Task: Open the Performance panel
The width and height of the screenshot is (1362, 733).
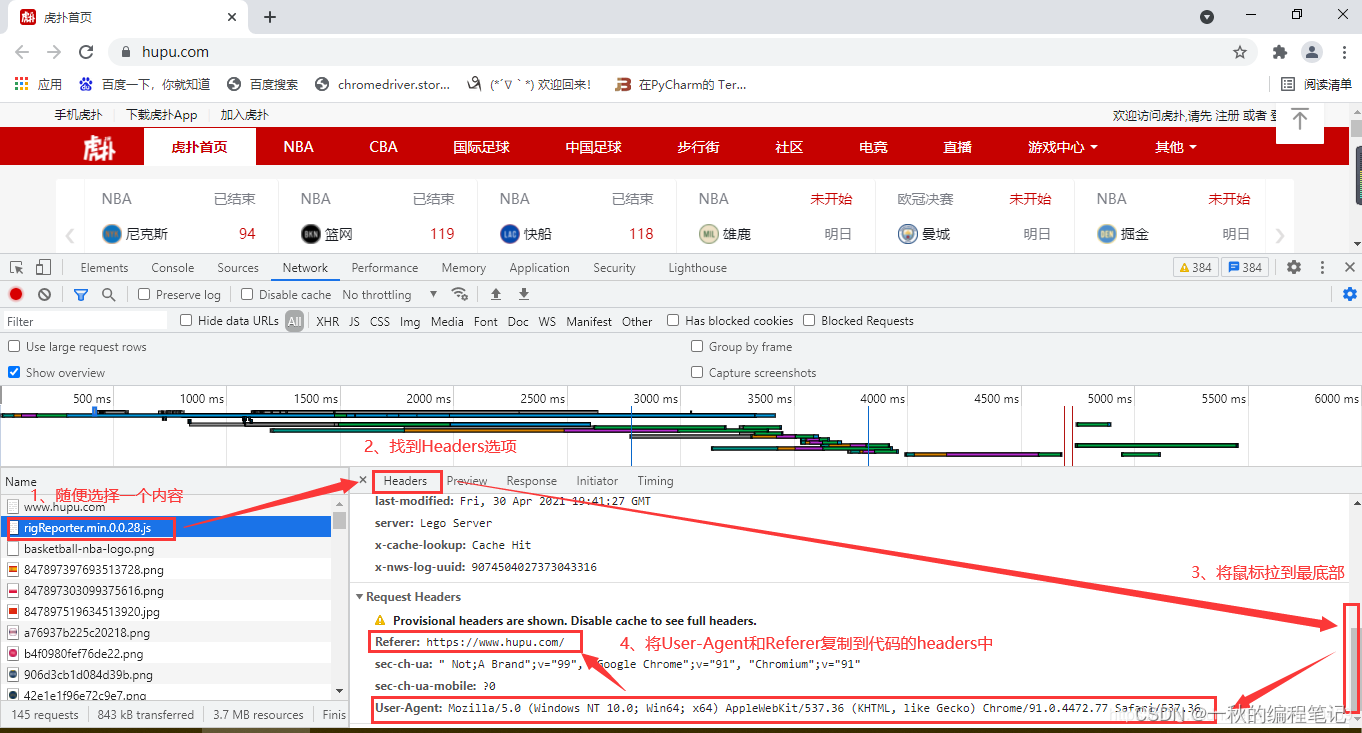Action: pyautogui.click(x=385, y=267)
